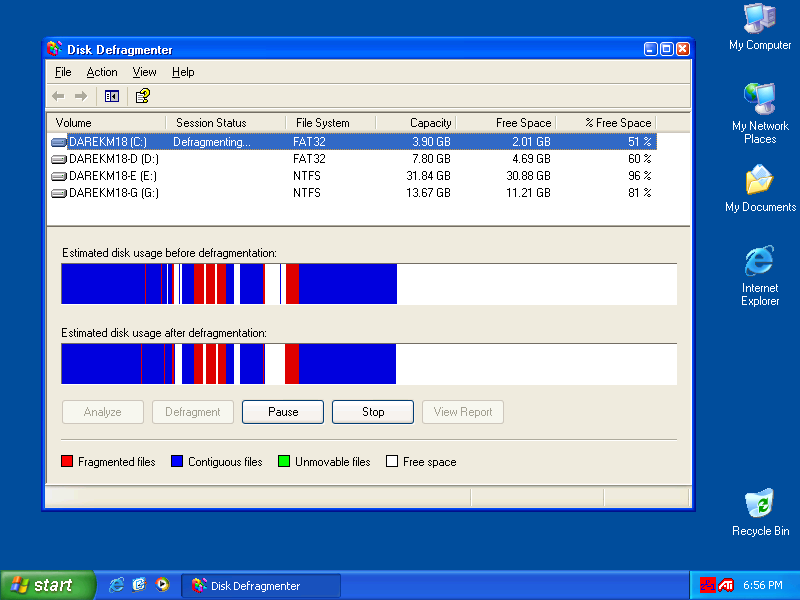
Task: Select the DAREKM18-D (D:) volume name
Action: click(114, 159)
